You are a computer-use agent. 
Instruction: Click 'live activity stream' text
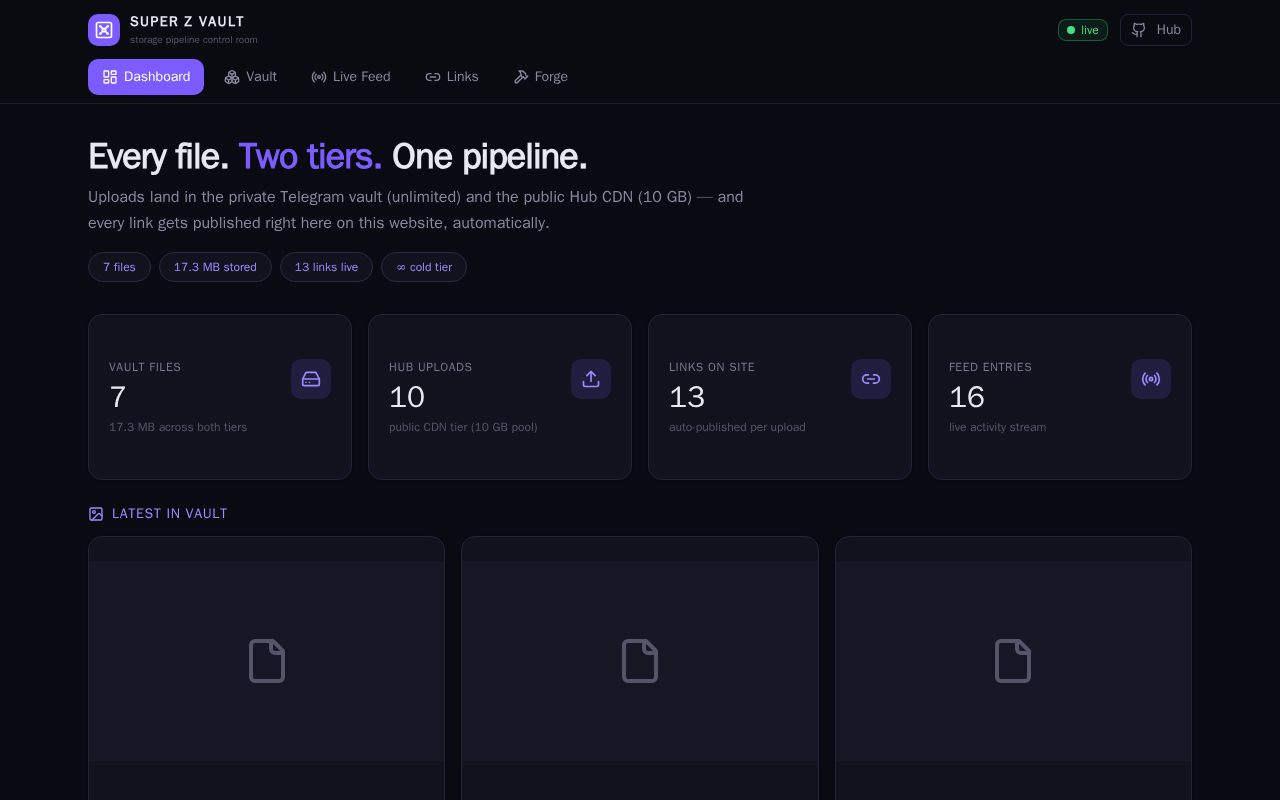[998, 427]
